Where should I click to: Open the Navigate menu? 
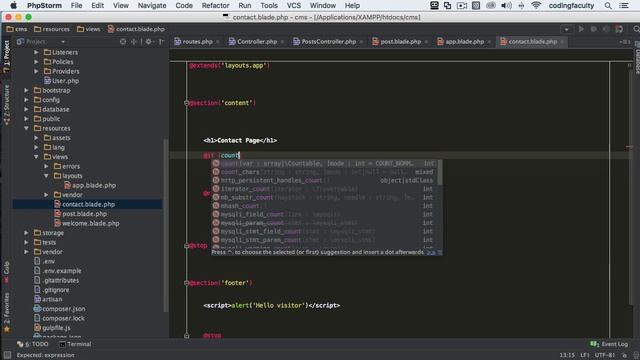click(152, 5)
